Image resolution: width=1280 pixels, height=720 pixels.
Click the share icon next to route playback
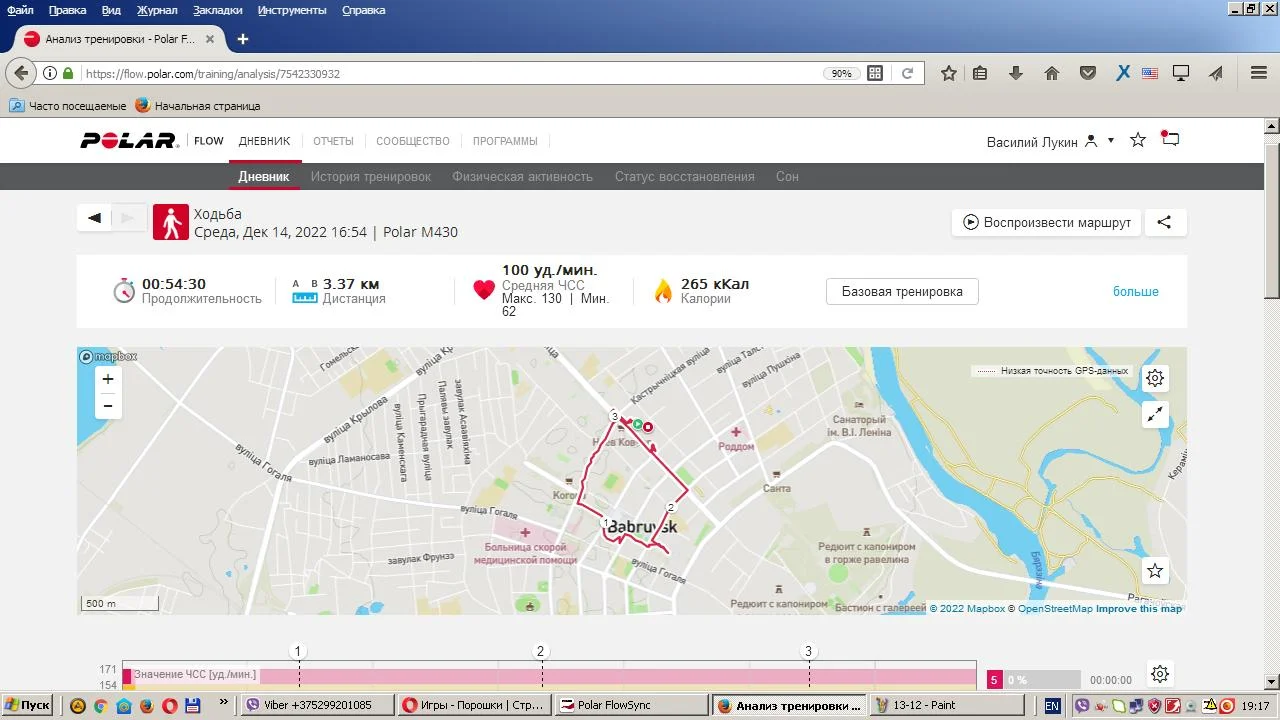tap(1164, 223)
